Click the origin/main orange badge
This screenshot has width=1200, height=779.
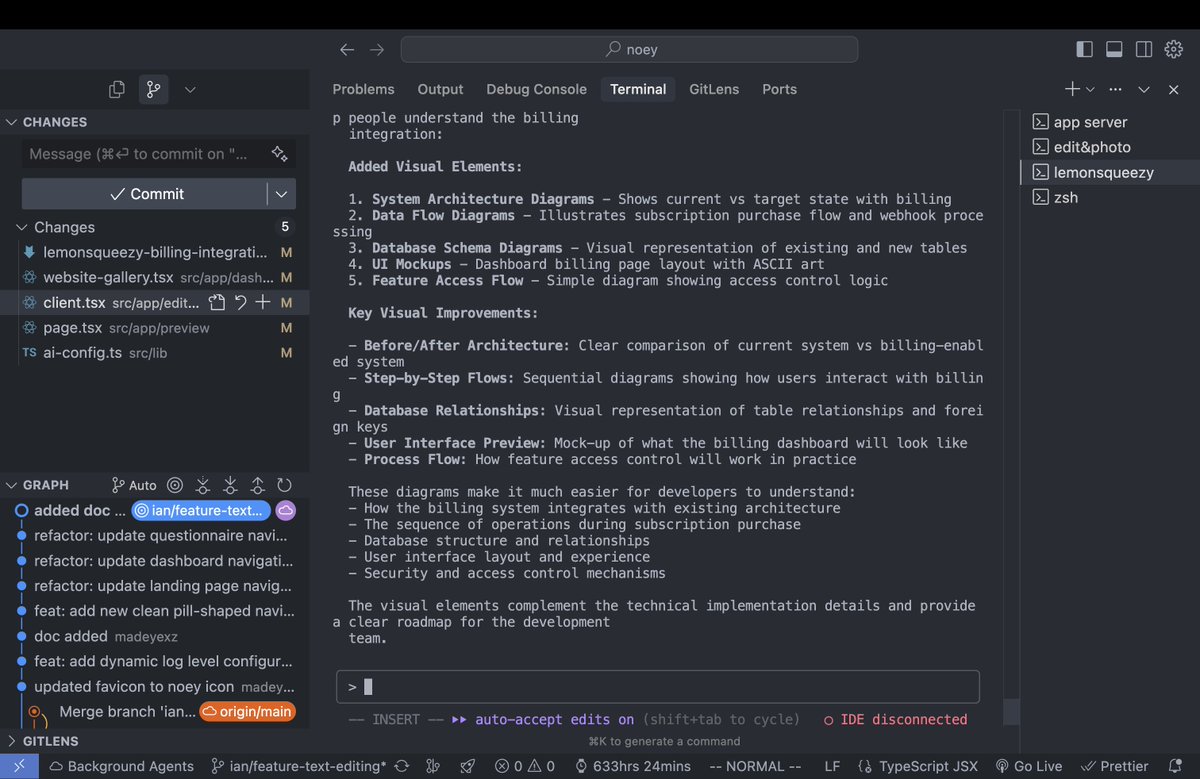tap(247, 712)
